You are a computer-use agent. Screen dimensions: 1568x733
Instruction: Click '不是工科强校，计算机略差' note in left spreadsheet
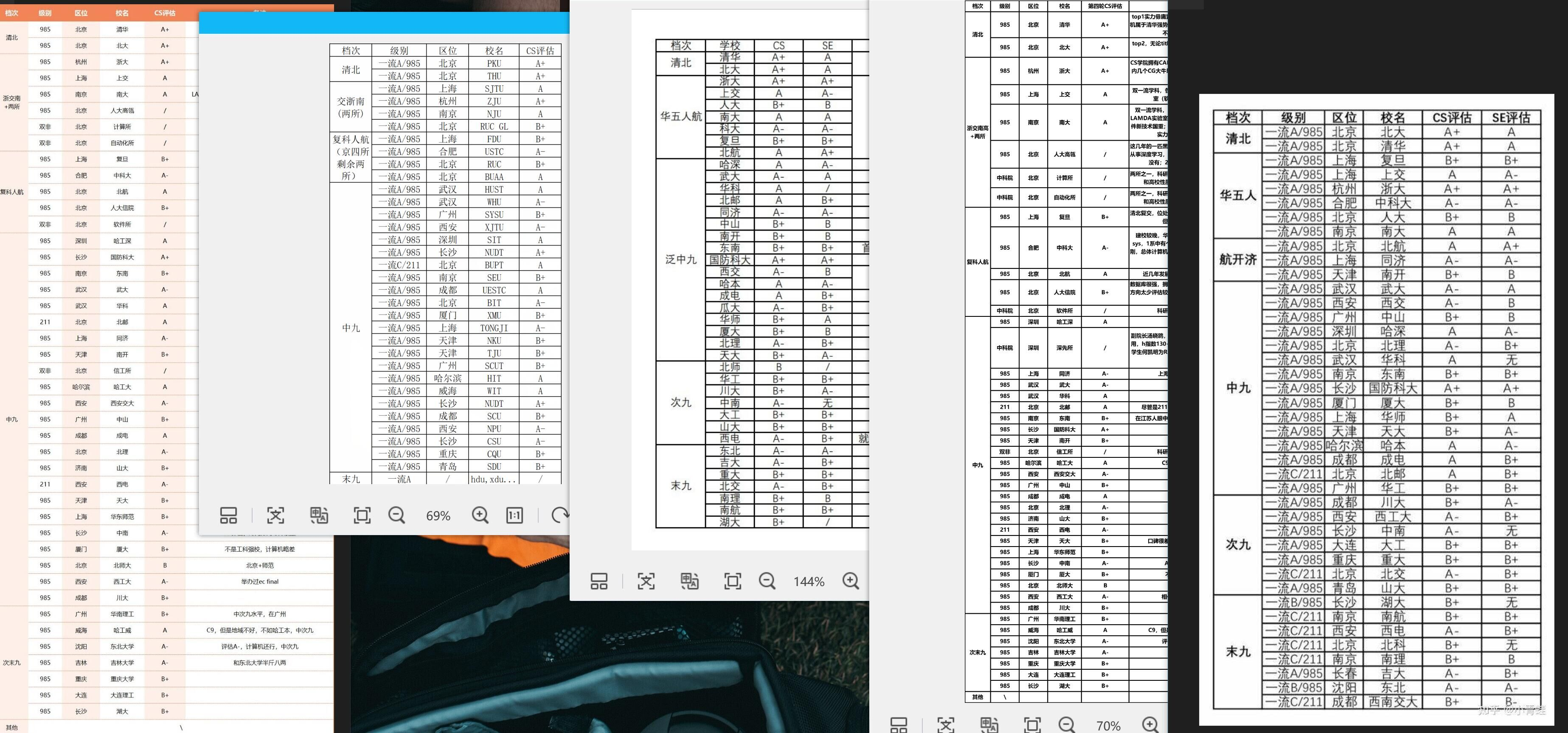[x=260, y=549]
